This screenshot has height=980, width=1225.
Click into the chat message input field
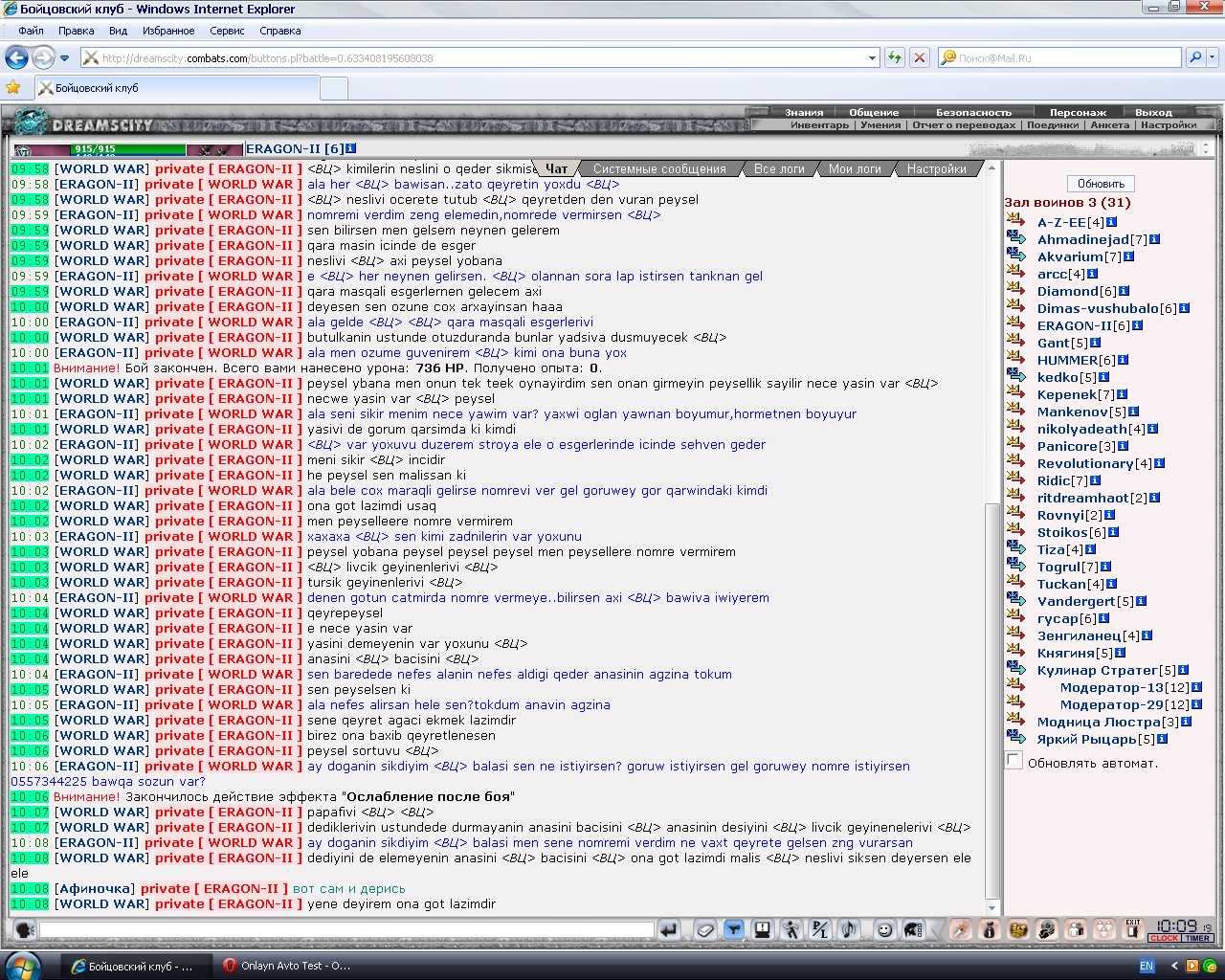346,929
